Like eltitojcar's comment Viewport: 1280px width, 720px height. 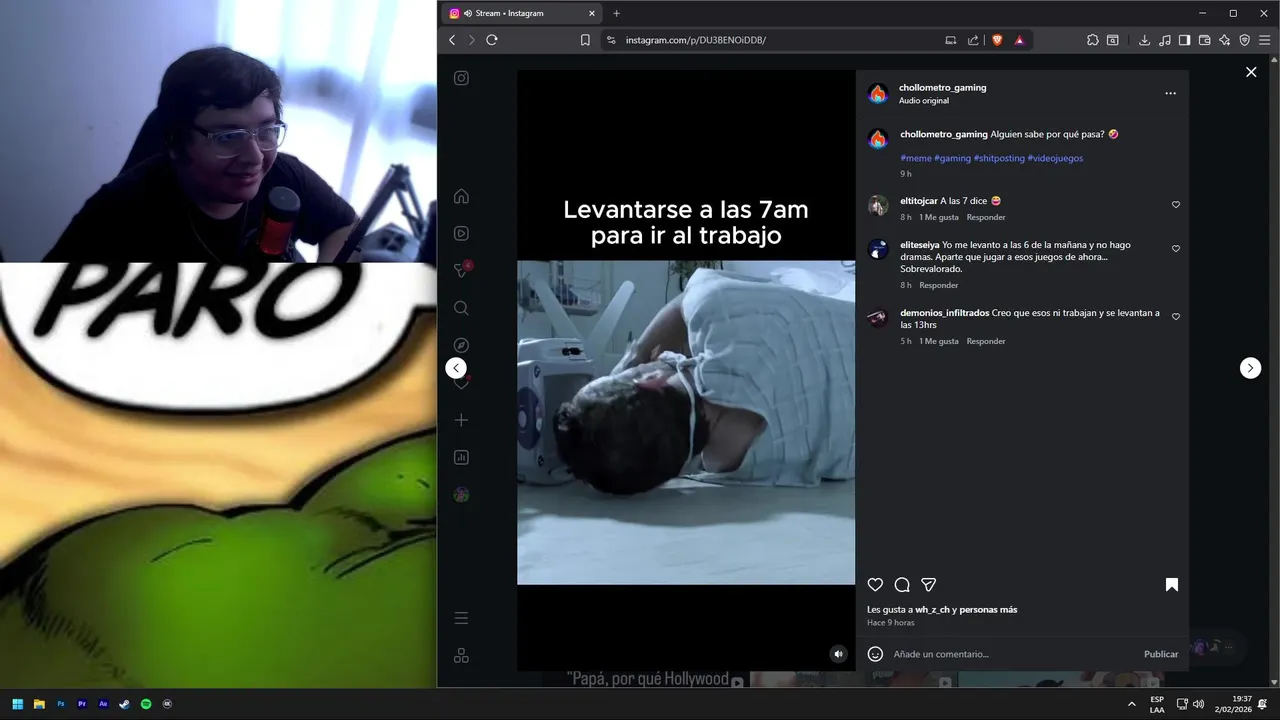click(1176, 204)
